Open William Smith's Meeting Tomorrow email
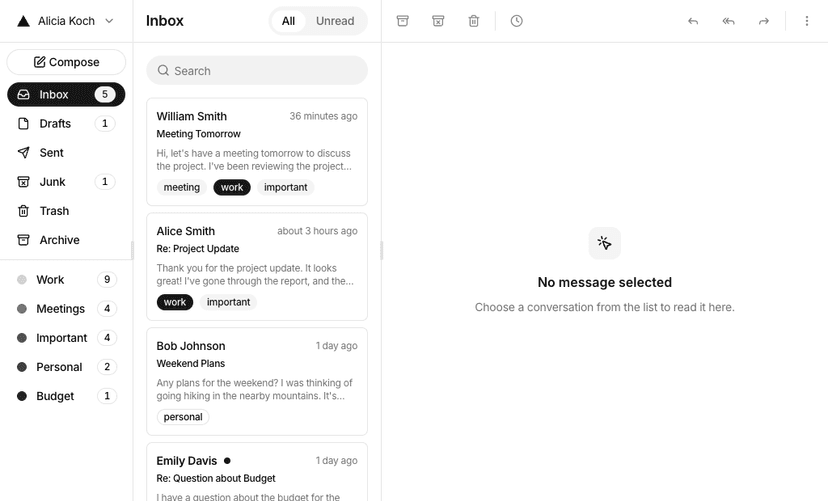The width and height of the screenshot is (828, 501). [x=257, y=152]
